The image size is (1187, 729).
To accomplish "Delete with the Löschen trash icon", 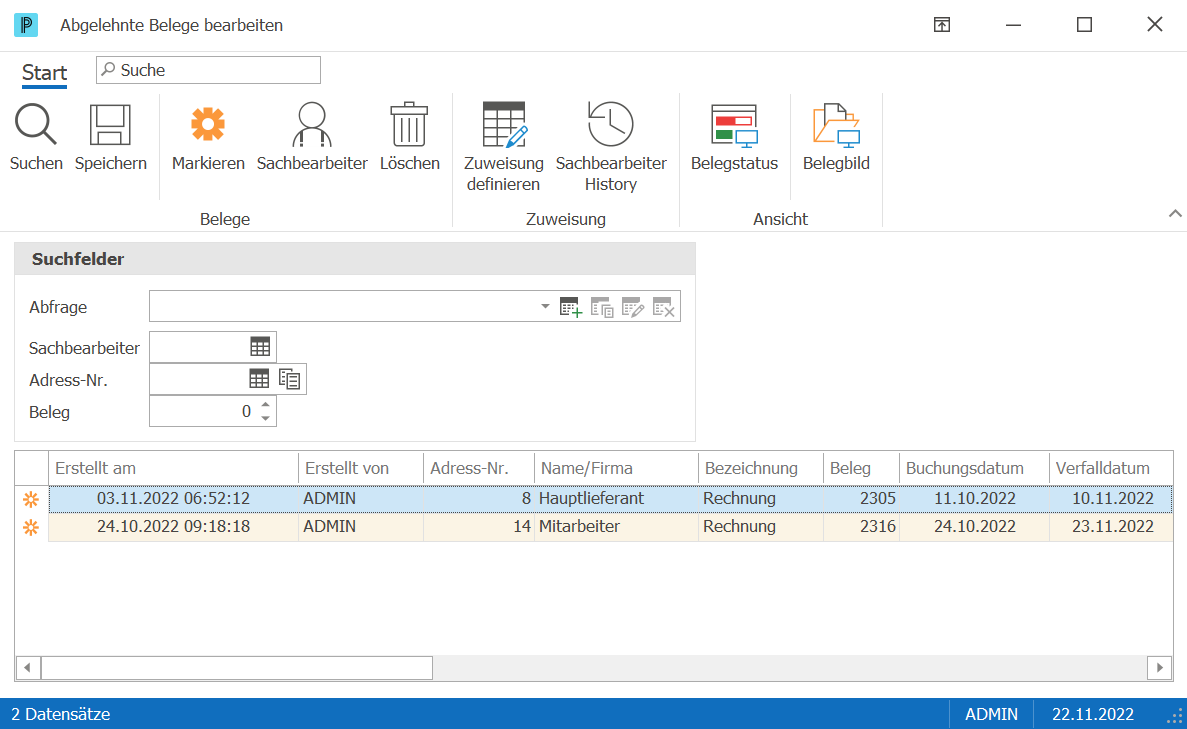I will (x=410, y=125).
